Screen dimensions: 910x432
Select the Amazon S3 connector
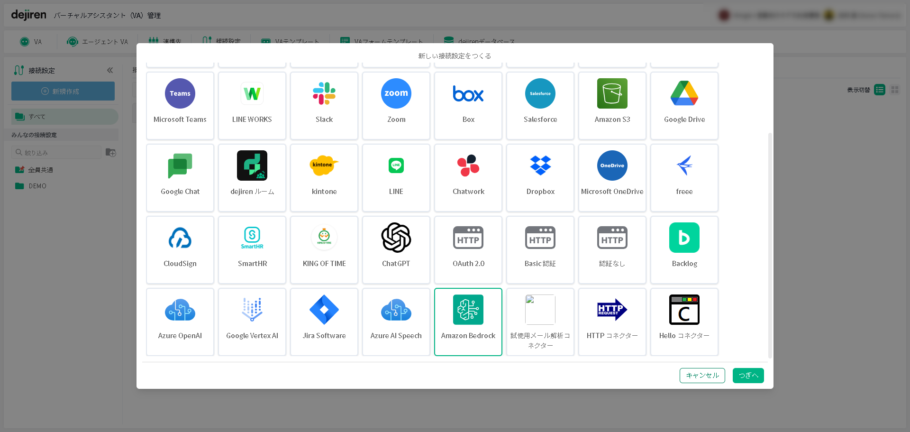(612, 106)
